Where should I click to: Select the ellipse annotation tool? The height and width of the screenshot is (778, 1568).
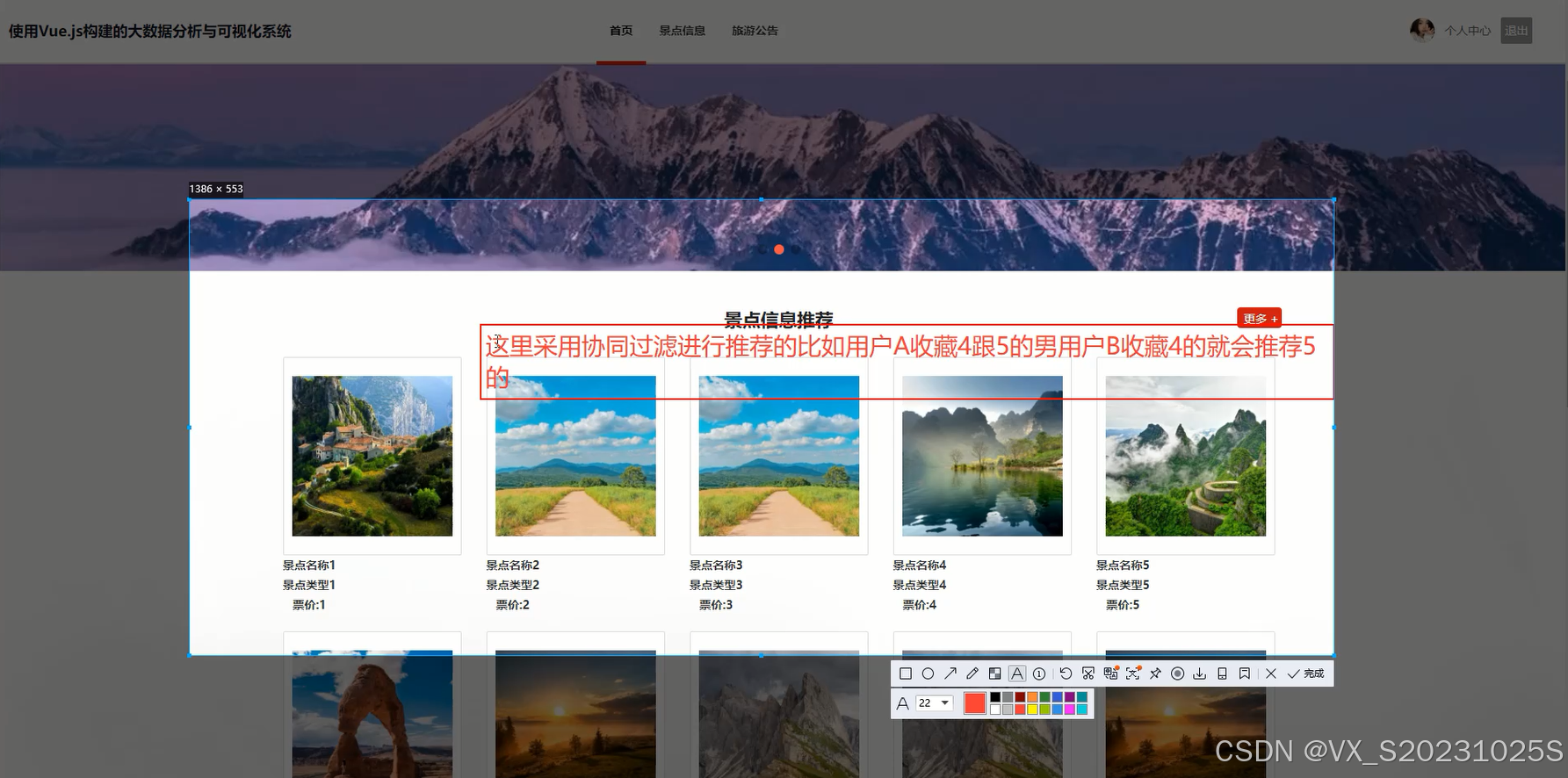click(928, 674)
